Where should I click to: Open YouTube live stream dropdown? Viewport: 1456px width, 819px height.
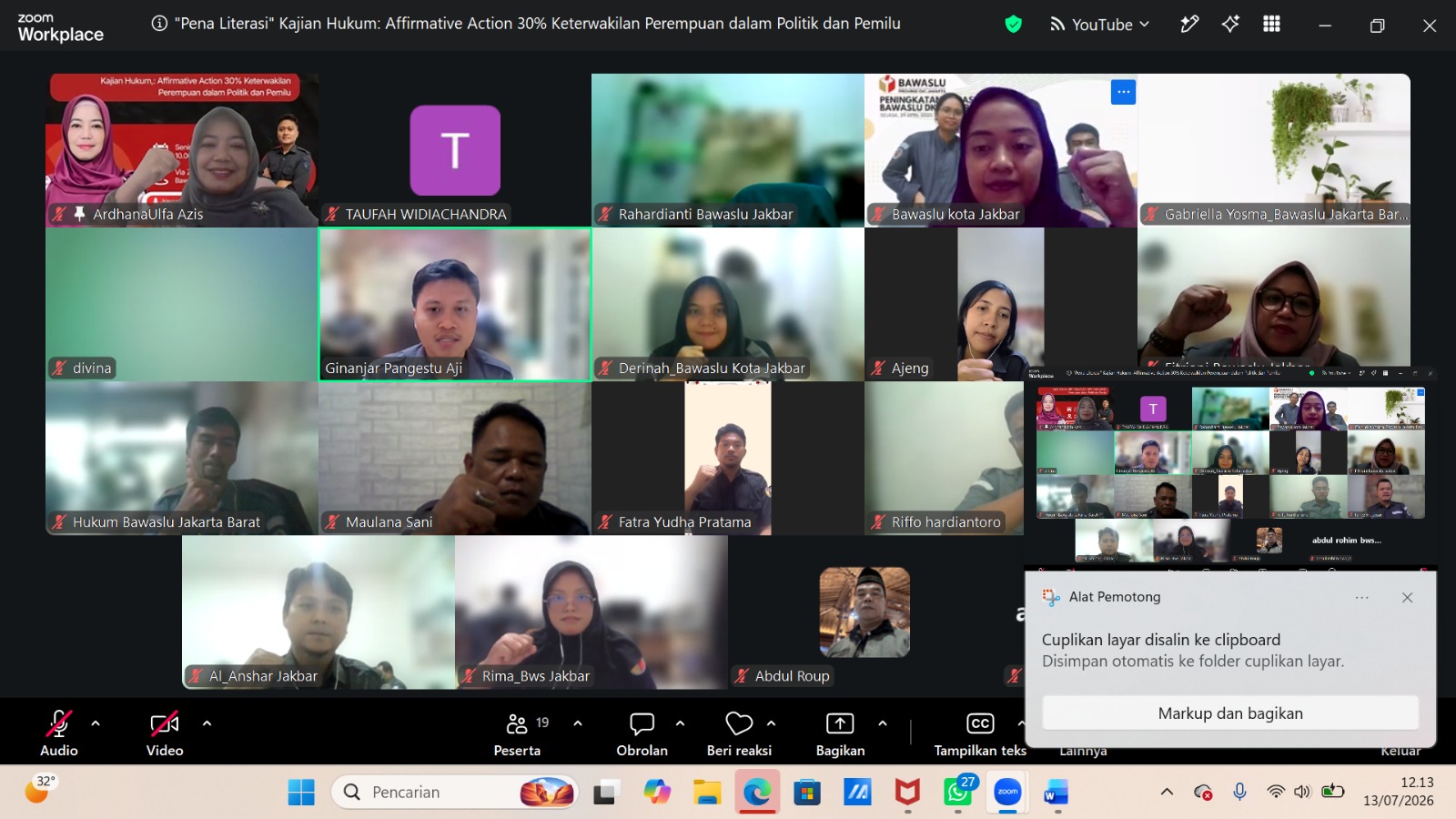click(x=1099, y=25)
